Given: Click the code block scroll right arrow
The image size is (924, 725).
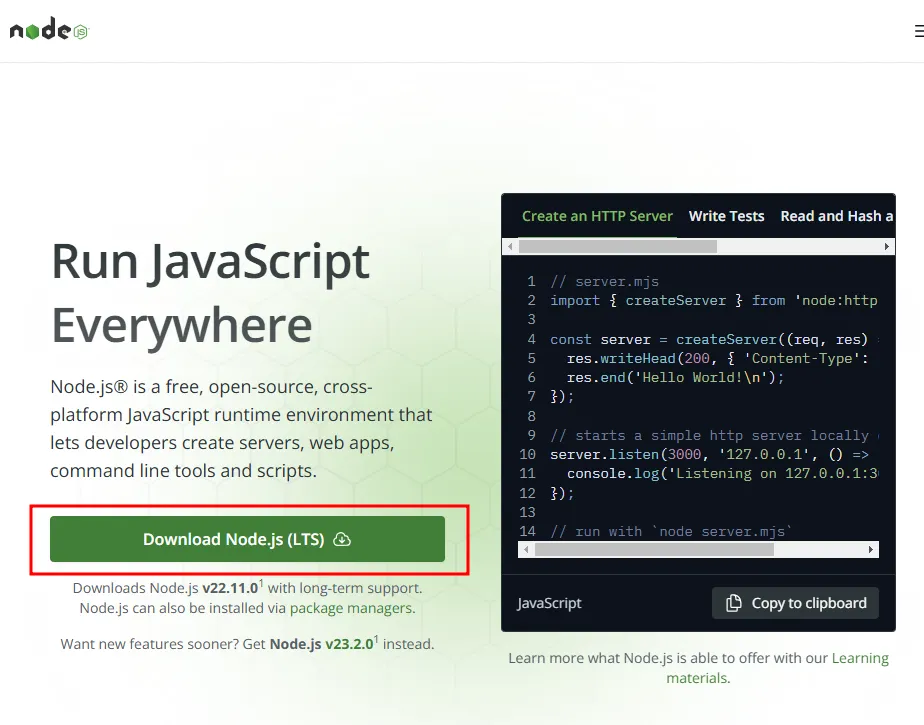Looking at the screenshot, I should pyautogui.click(x=870, y=549).
